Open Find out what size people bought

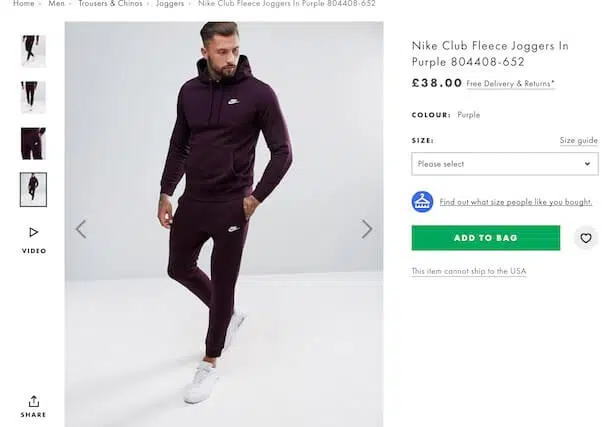(x=515, y=202)
